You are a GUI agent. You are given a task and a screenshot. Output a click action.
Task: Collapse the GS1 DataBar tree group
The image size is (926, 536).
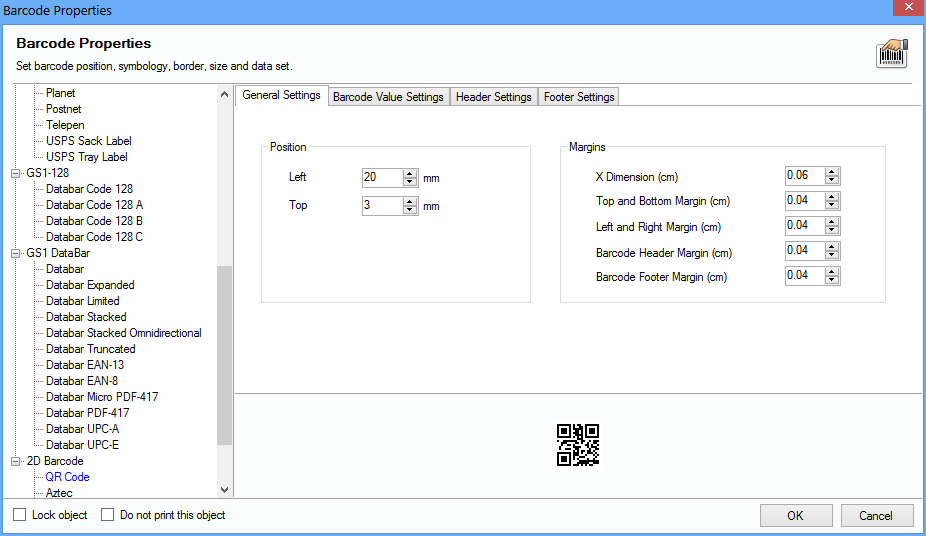pos(15,253)
